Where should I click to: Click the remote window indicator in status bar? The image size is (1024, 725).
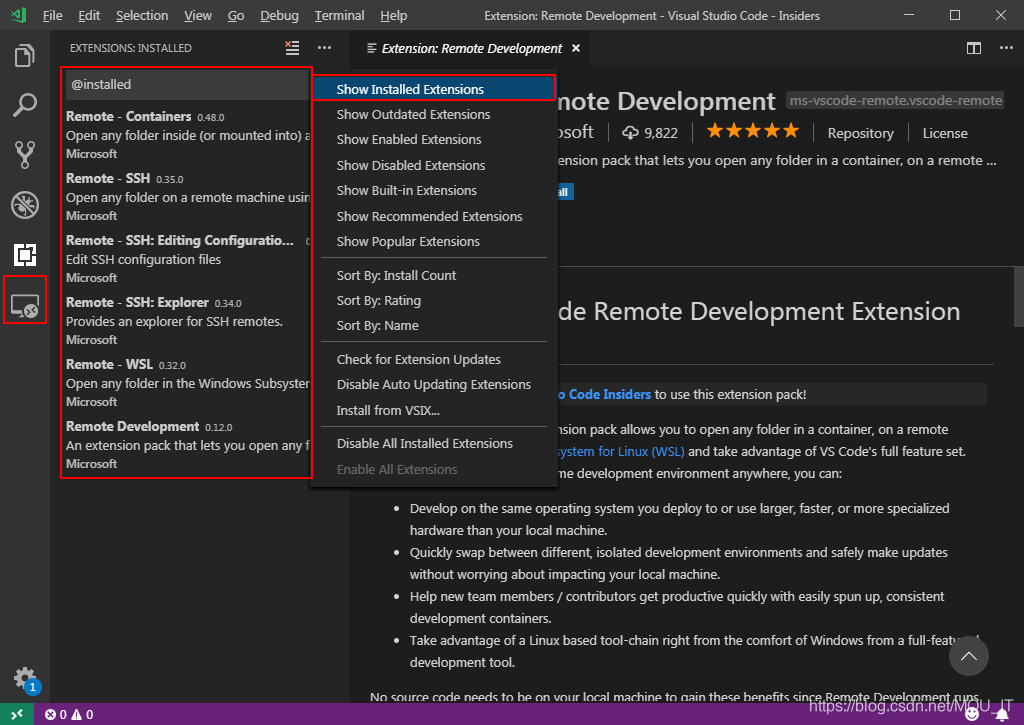17,715
